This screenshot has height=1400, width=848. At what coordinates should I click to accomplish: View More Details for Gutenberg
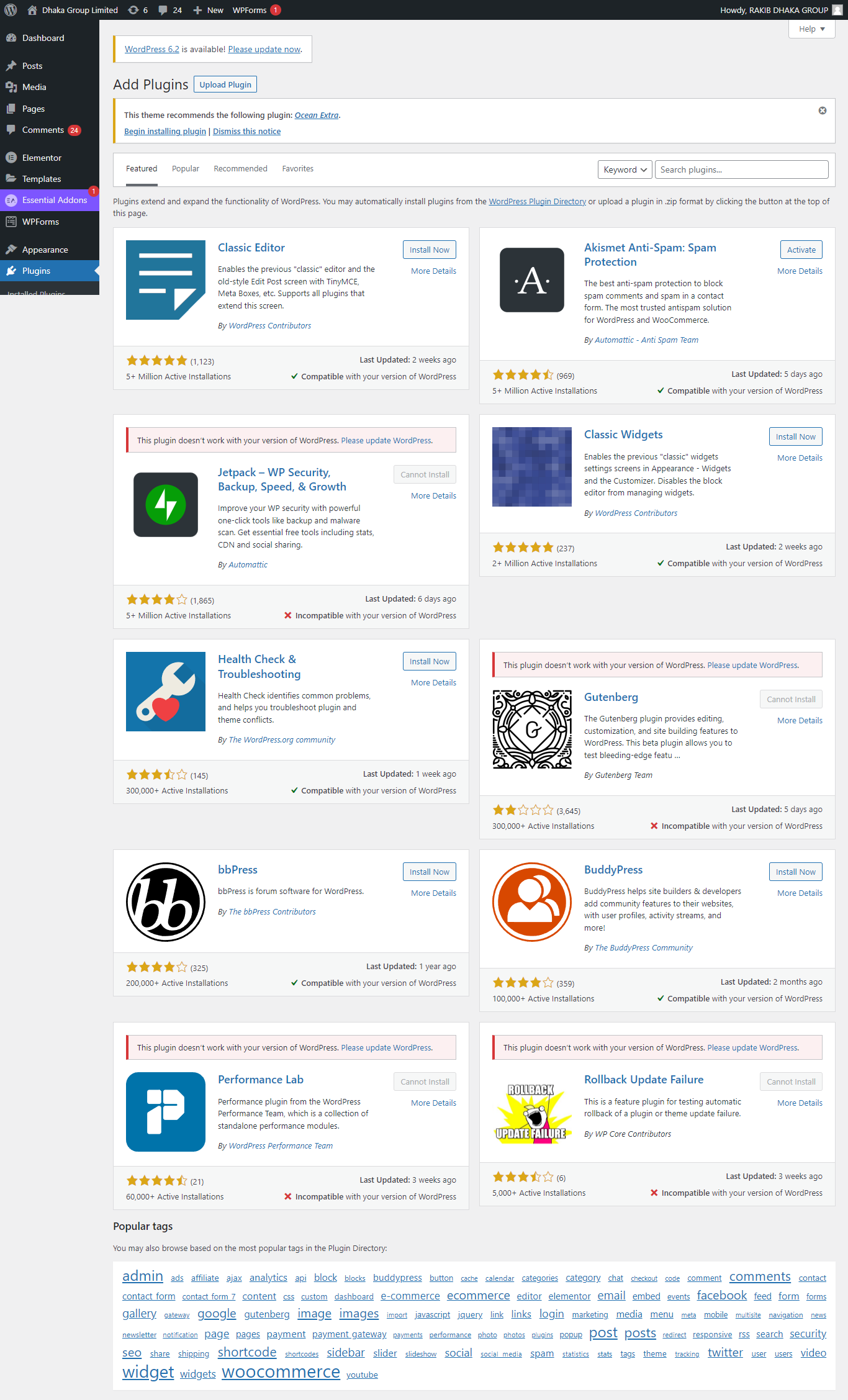[800, 721]
